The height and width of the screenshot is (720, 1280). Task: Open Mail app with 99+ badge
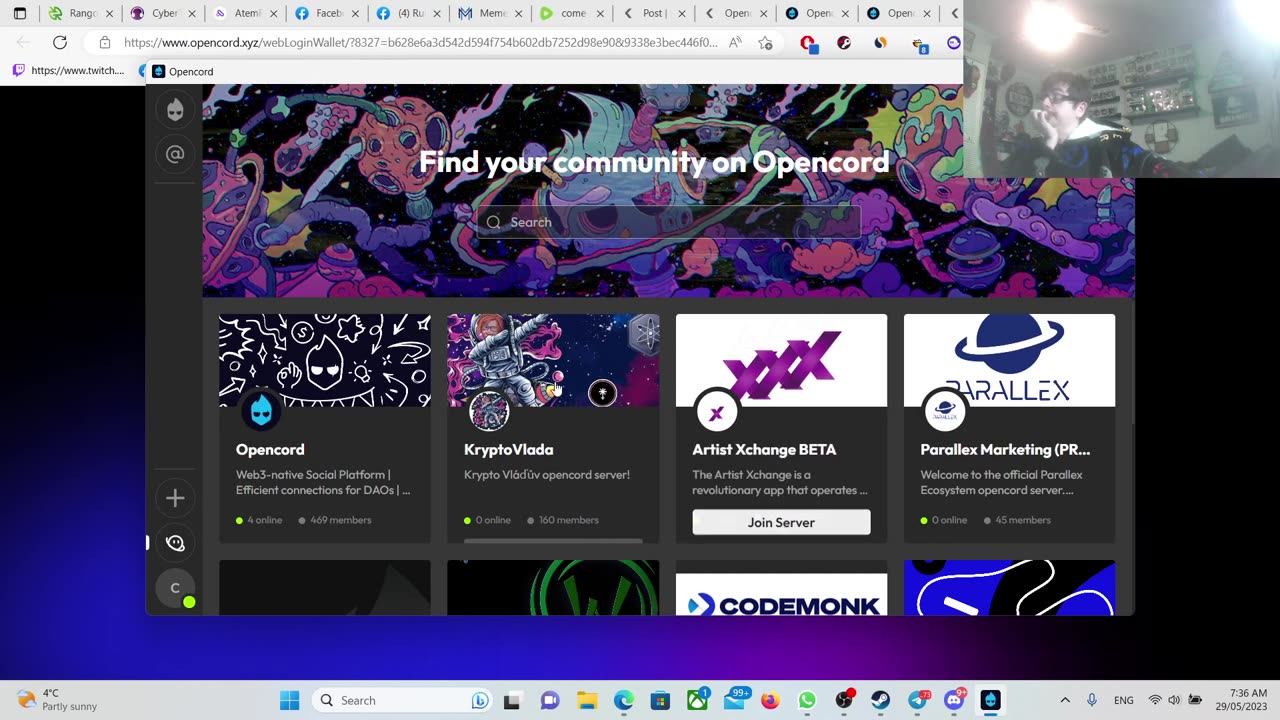click(735, 699)
